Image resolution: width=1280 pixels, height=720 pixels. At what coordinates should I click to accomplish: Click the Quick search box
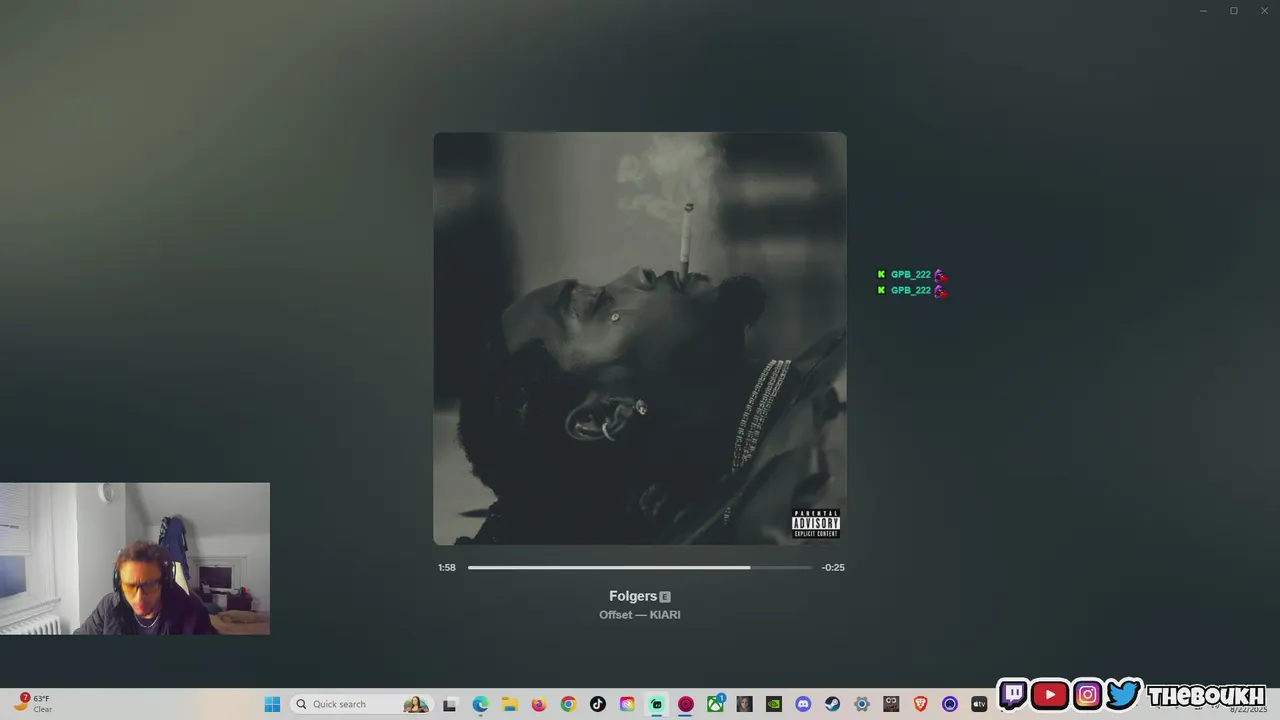tap(362, 704)
